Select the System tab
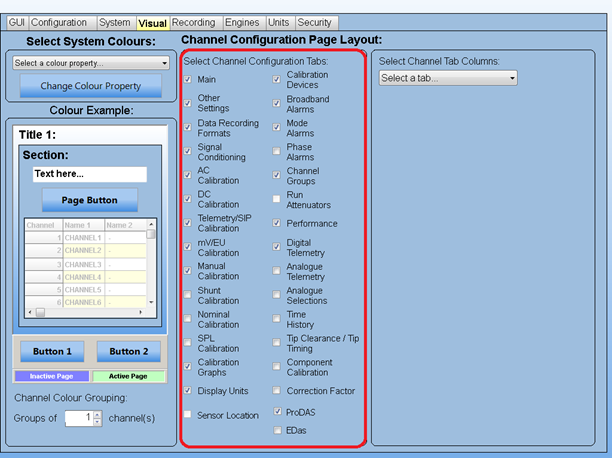The height and width of the screenshot is (458, 612). coord(116,23)
